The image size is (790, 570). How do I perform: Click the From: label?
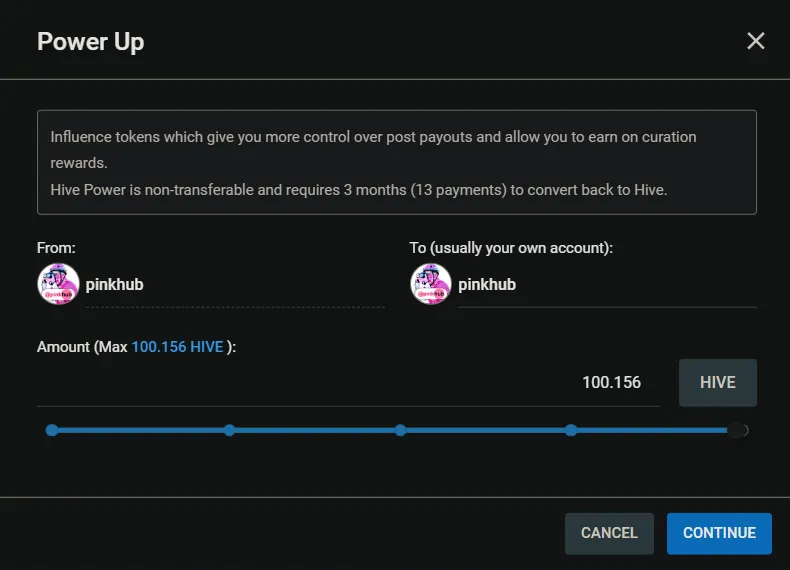tap(56, 248)
